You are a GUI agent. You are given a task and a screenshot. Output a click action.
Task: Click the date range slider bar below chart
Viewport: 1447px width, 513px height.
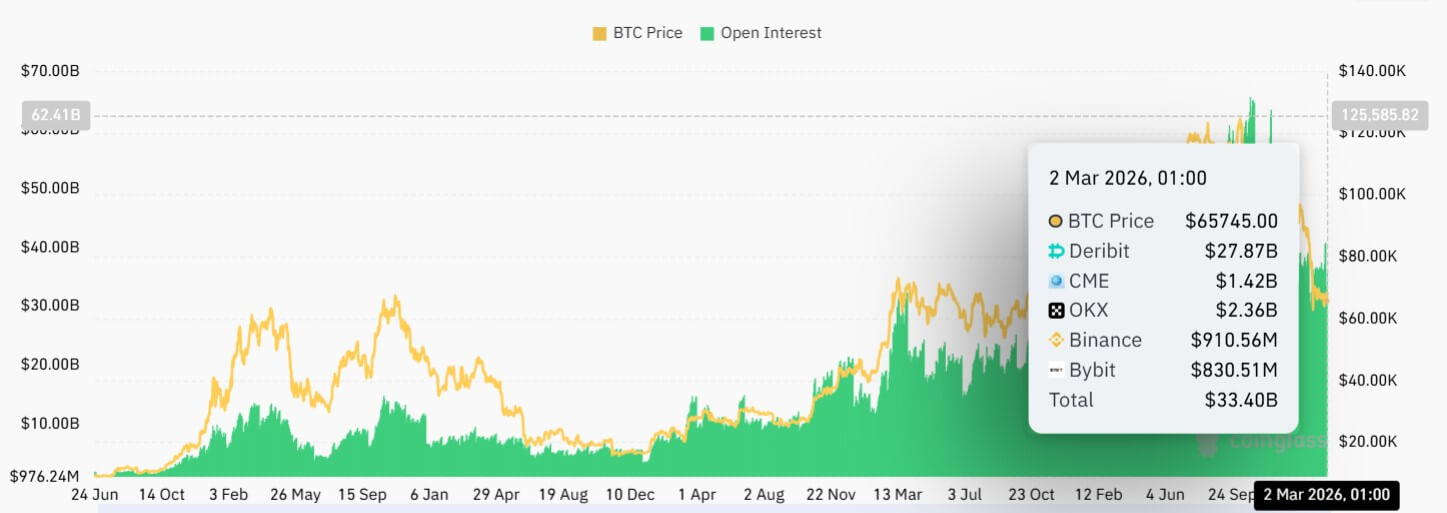point(700,508)
